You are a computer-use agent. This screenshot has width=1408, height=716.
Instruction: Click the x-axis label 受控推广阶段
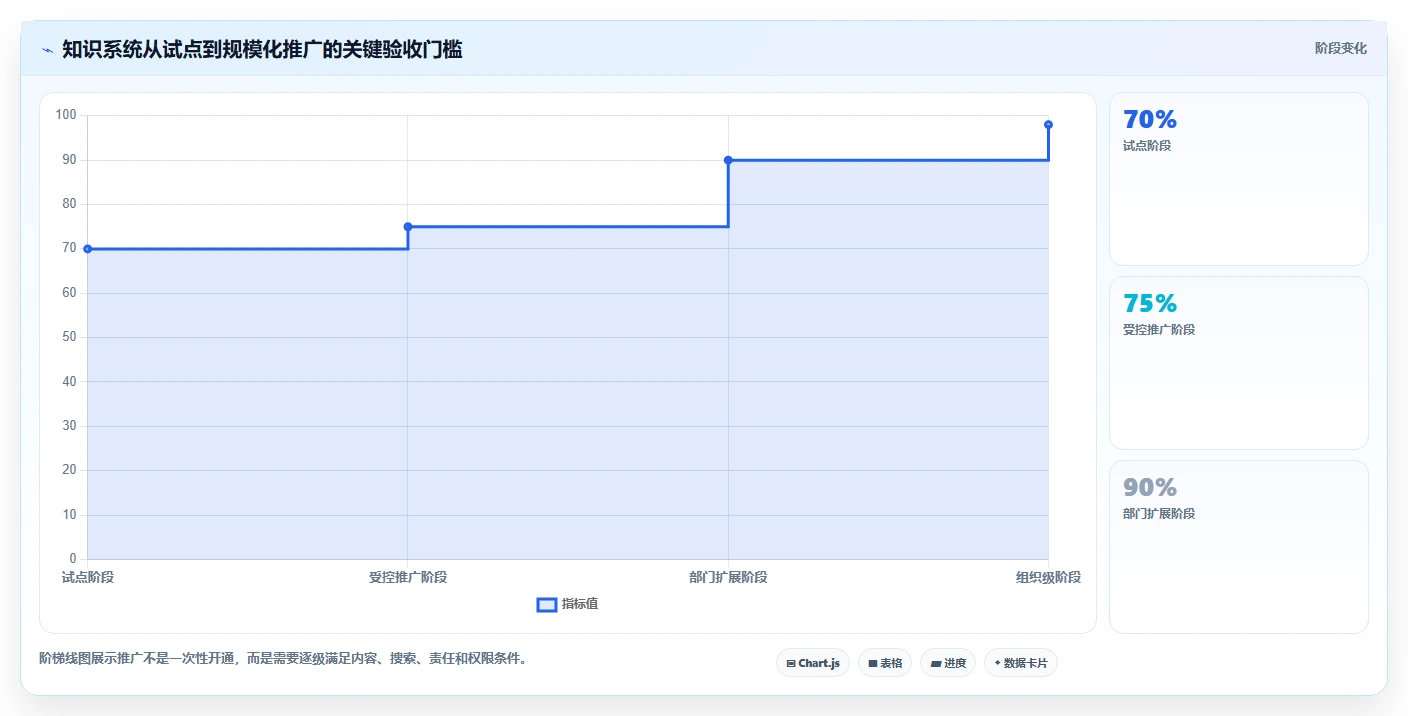click(408, 577)
